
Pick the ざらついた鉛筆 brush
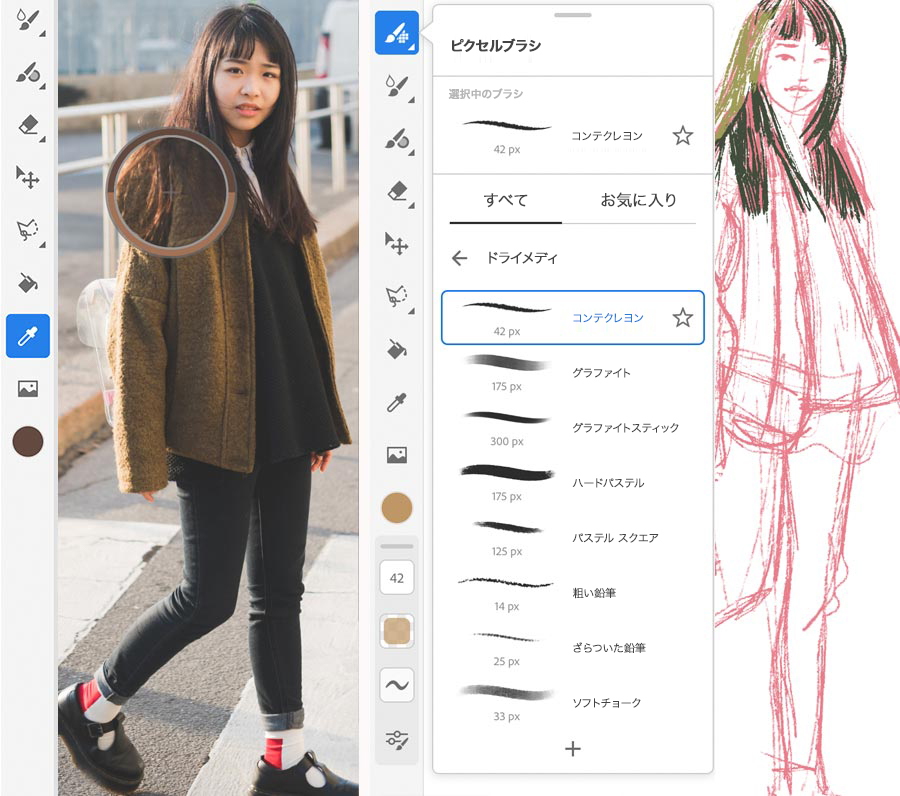point(573,649)
